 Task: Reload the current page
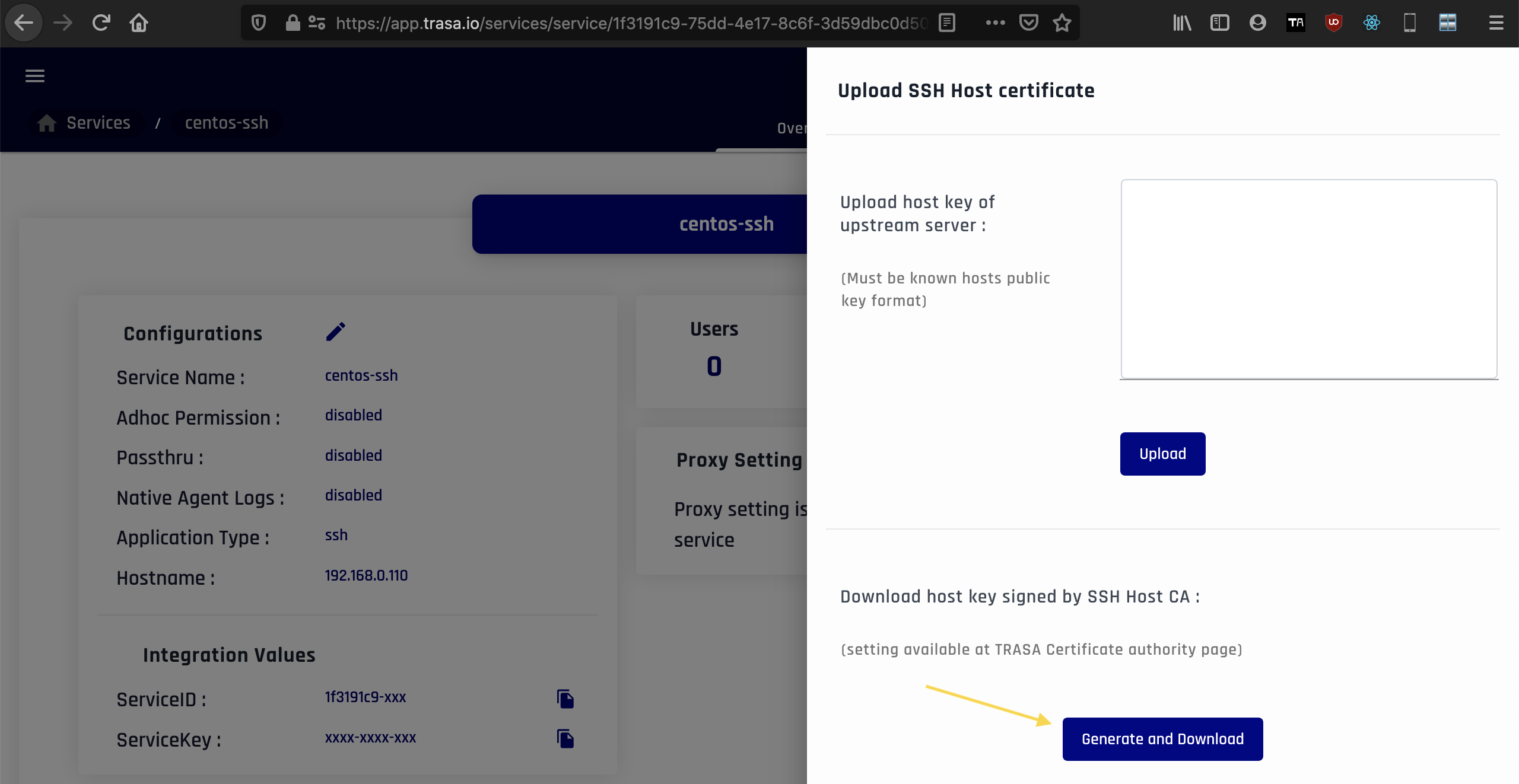point(101,22)
